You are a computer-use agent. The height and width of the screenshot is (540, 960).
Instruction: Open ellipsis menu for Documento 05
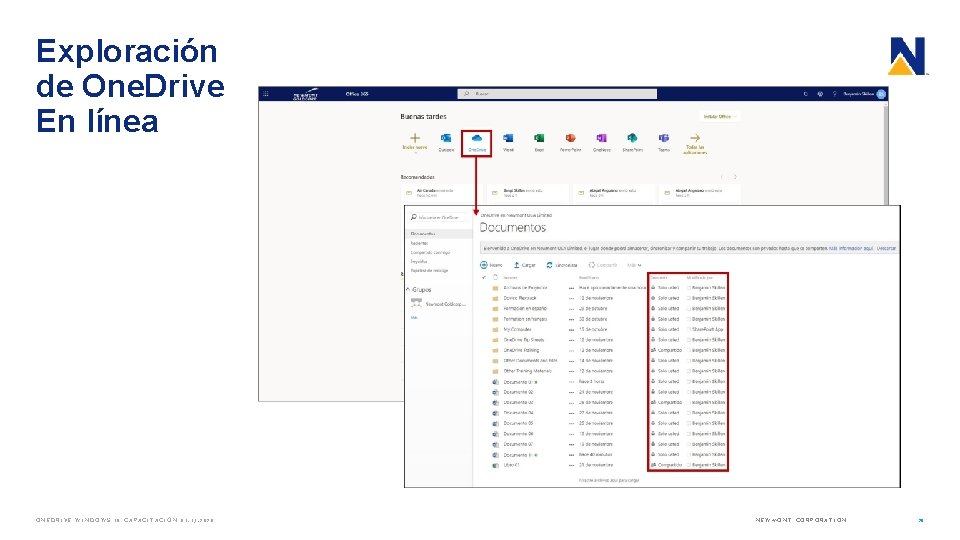coord(571,423)
